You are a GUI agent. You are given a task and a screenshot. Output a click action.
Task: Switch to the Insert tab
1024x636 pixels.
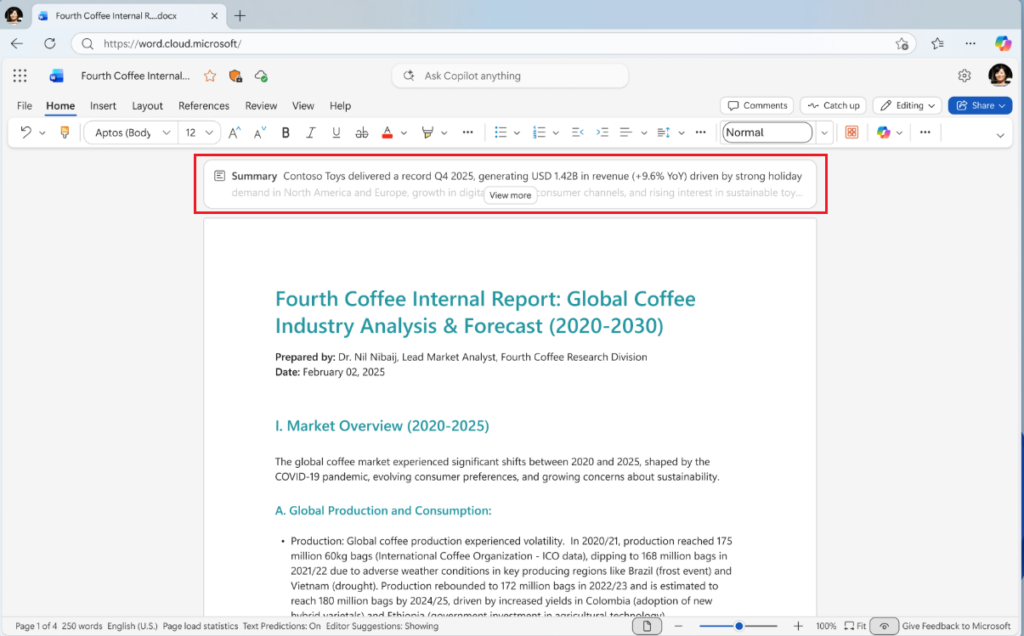103,106
